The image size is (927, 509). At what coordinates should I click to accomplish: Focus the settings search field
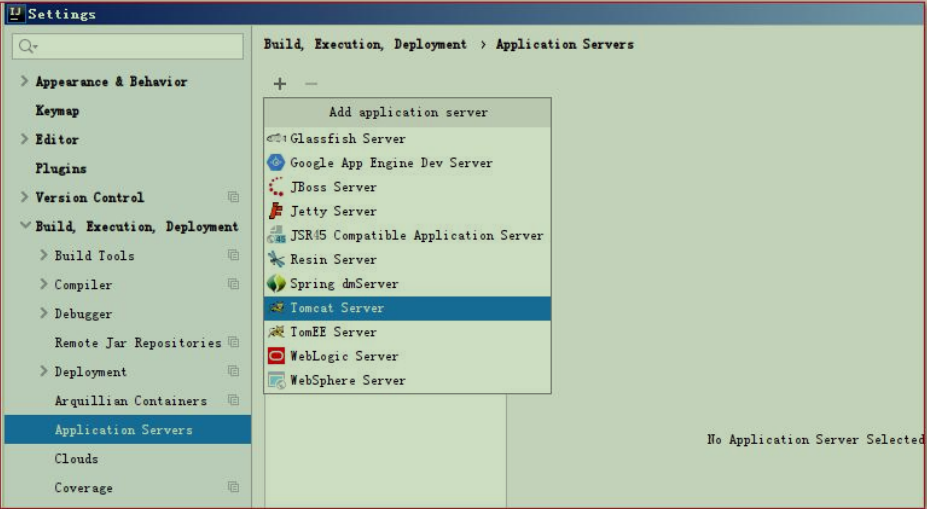[x=128, y=46]
